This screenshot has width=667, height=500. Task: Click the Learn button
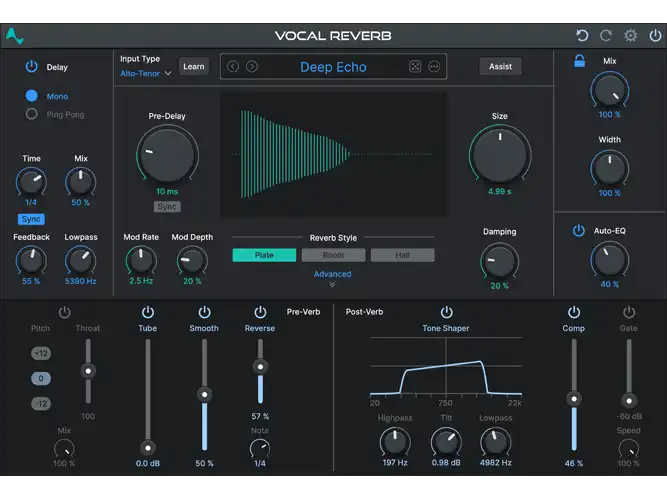194,66
